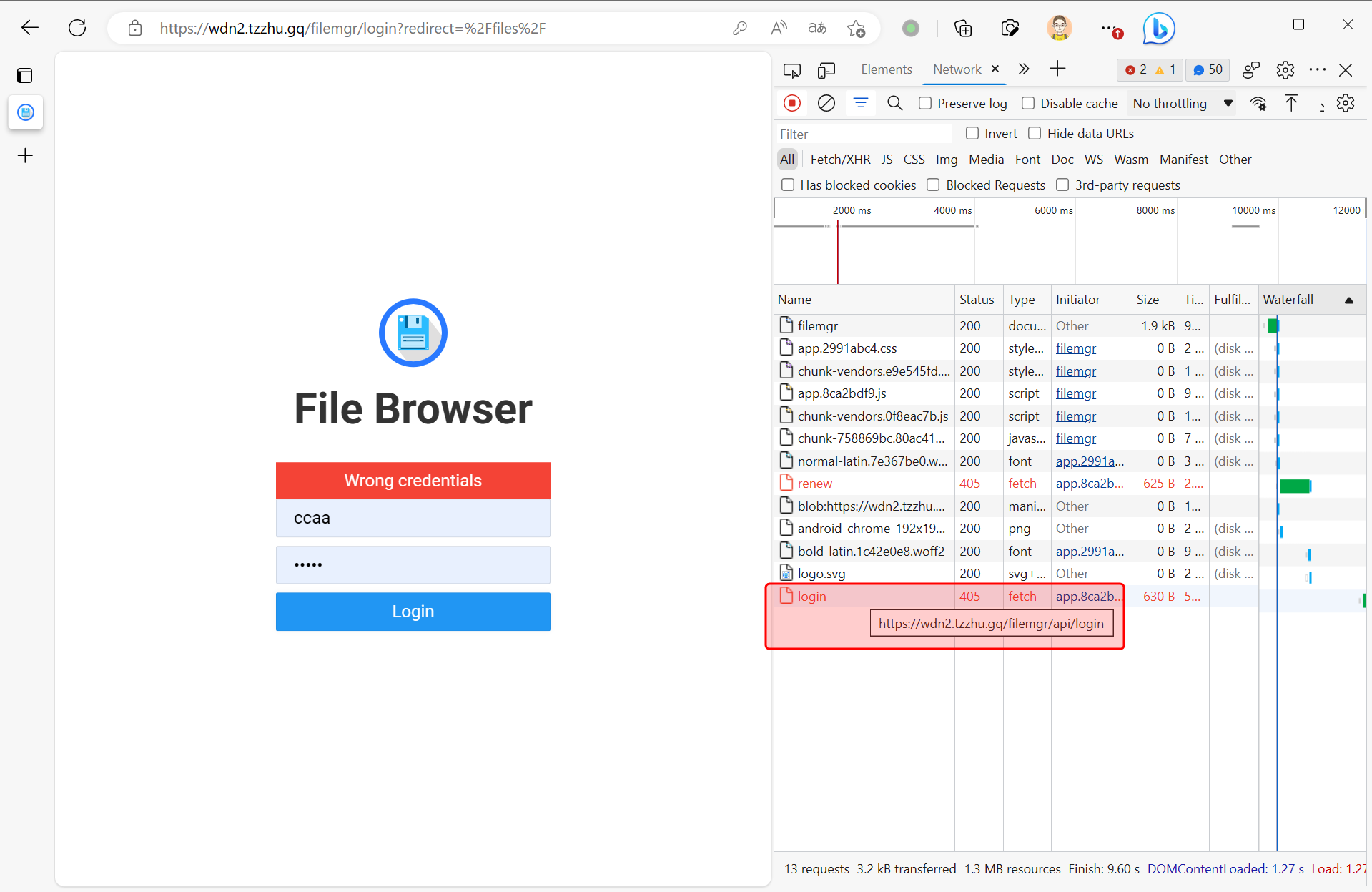Viewport: 1372px width, 892px height.
Task: Open the filemgr initiator link for app.2991abc4.css
Action: [x=1075, y=348]
